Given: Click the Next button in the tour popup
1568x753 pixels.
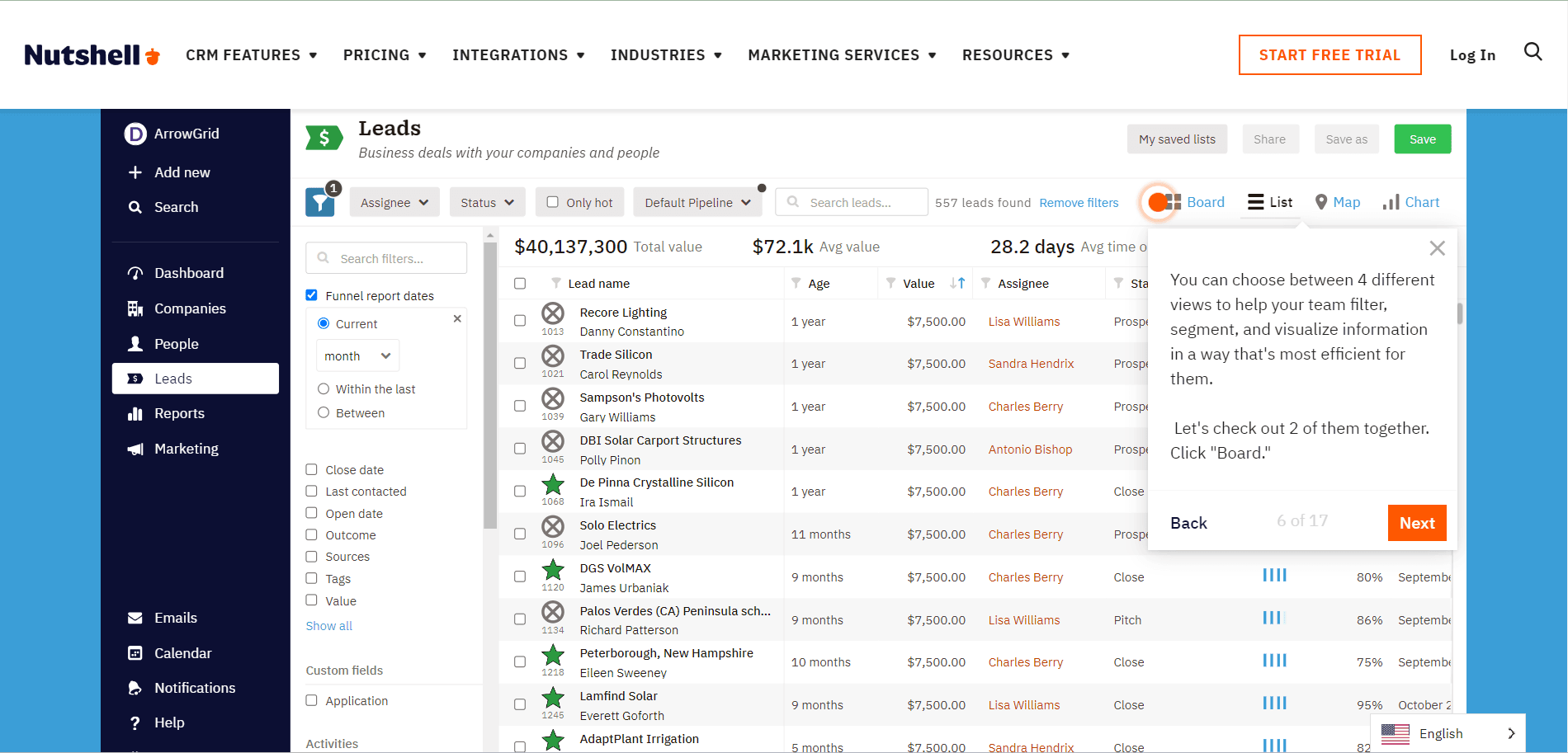Looking at the screenshot, I should tap(1416, 522).
